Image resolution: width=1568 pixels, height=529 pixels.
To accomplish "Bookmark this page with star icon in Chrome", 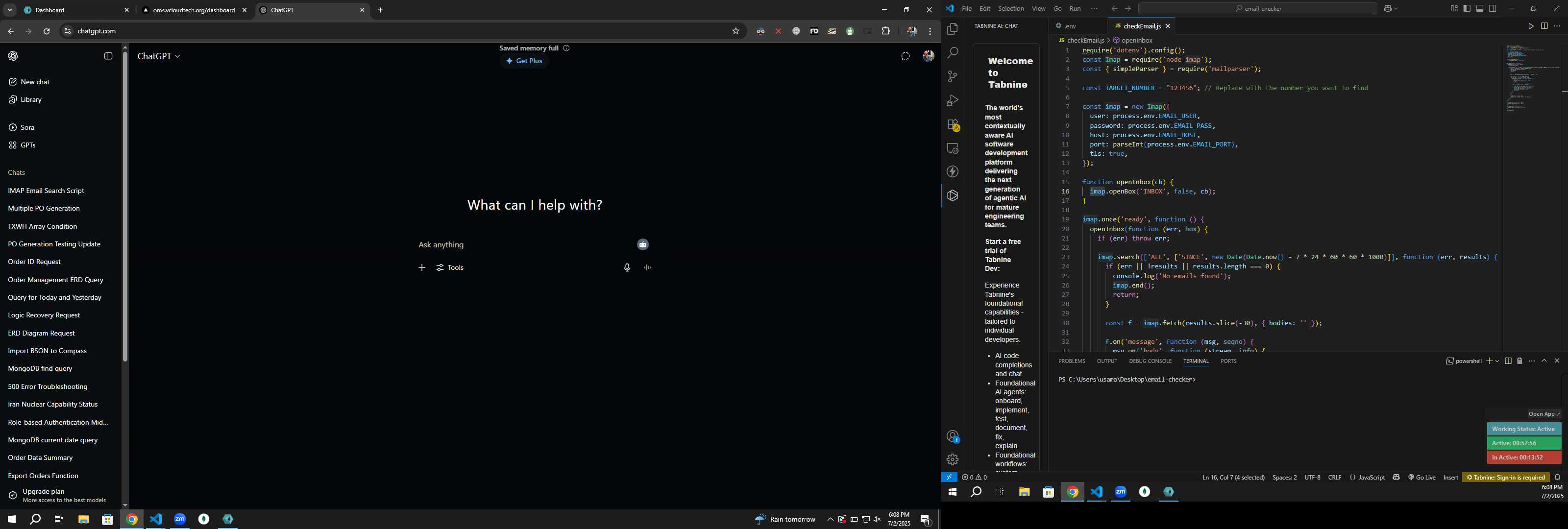I will [x=736, y=31].
